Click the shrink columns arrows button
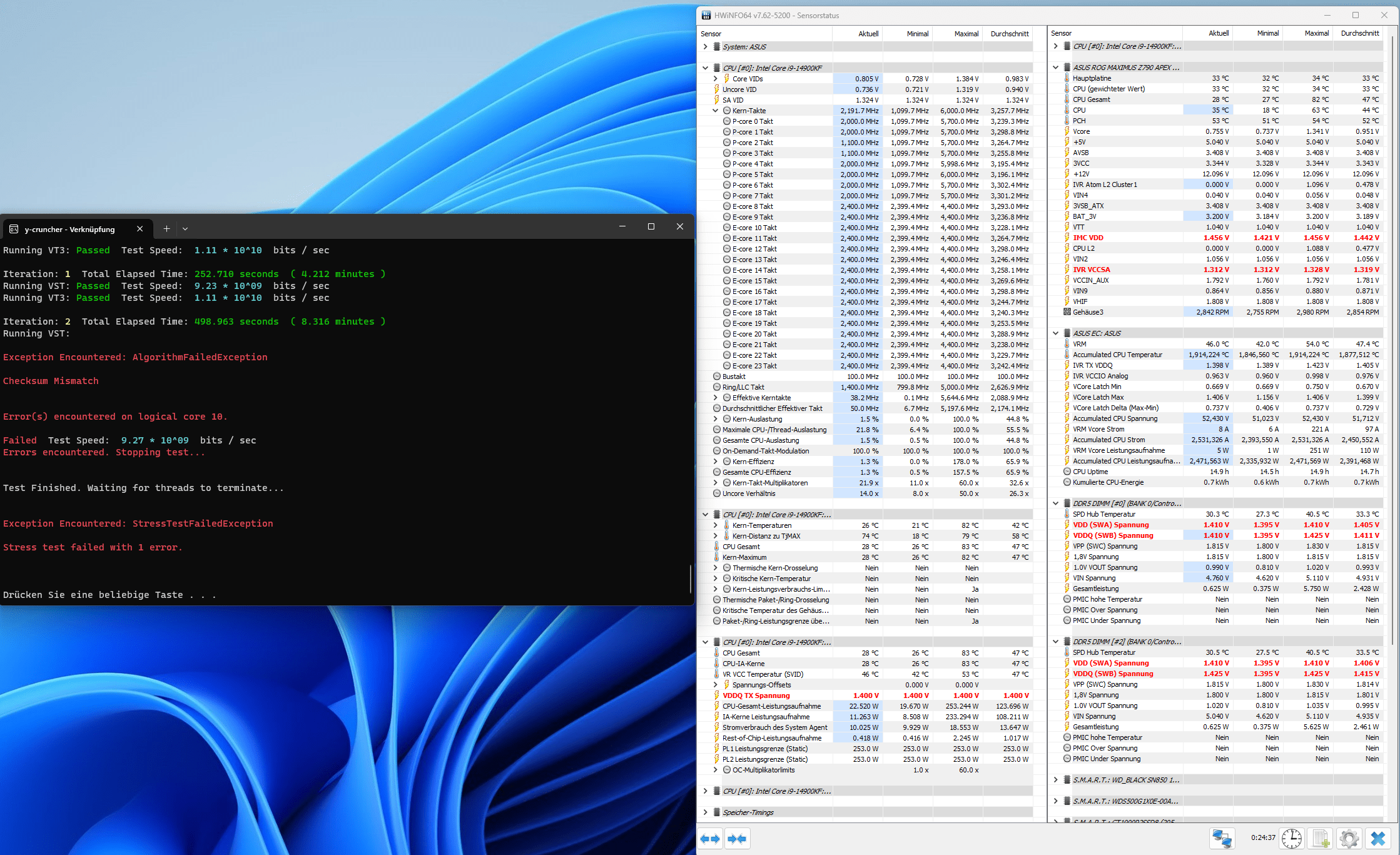This screenshot has width=1400, height=855. (x=737, y=839)
